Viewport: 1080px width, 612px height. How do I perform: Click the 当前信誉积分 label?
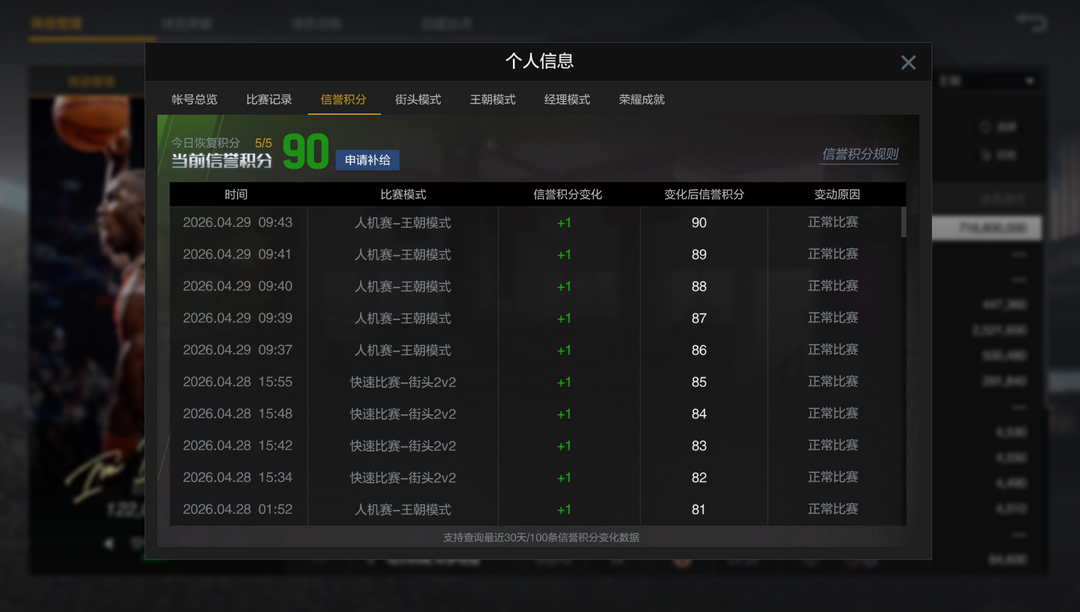coord(222,161)
